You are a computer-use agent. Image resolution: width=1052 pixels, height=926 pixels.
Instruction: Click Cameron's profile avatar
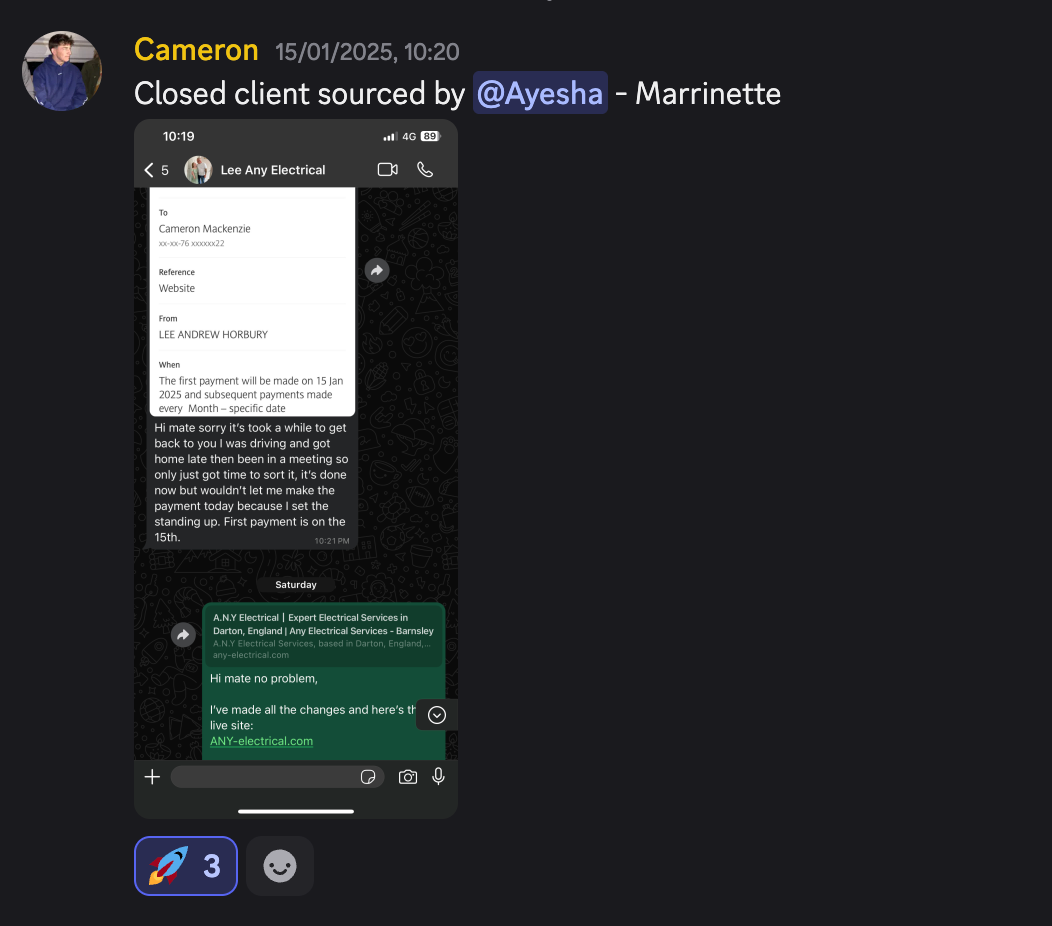pyautogui.click(x=62, y=71)
